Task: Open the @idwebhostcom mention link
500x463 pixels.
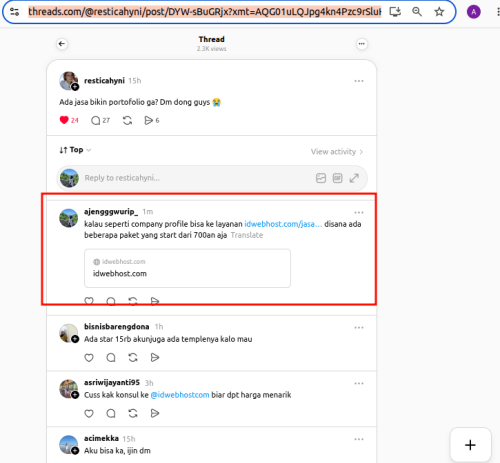Action: pyautogui.click(x=180, y=395)
